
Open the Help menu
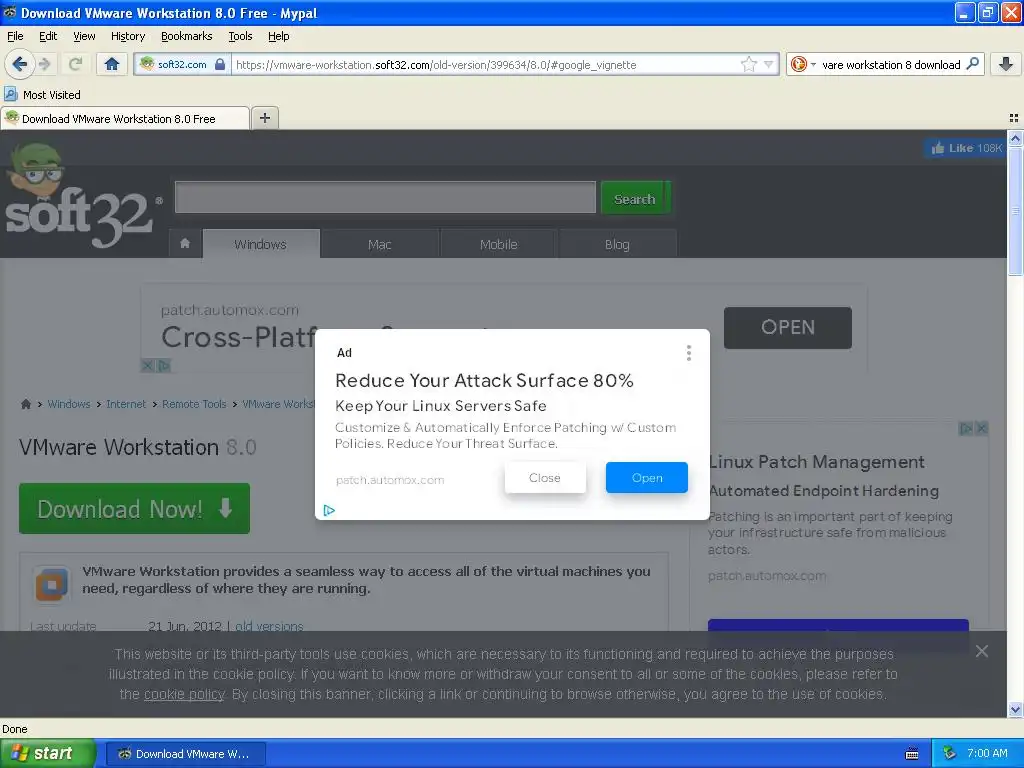279,36
